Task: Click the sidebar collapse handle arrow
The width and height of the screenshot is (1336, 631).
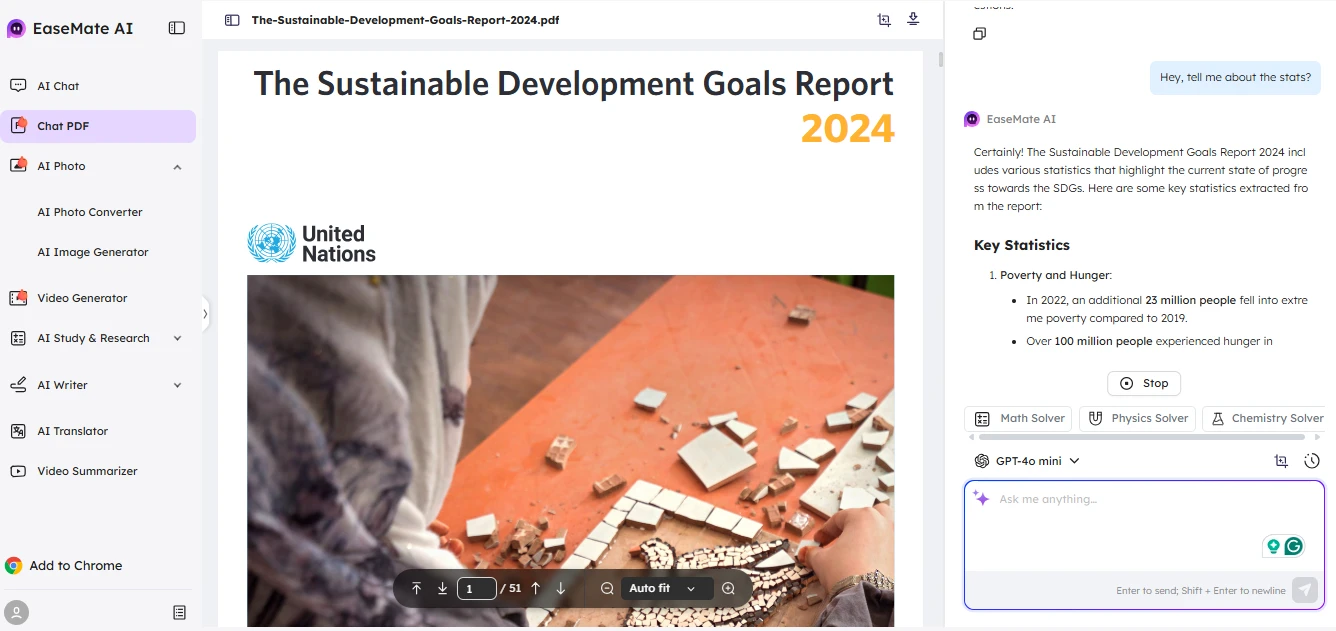Action: [x=205, y=314]
